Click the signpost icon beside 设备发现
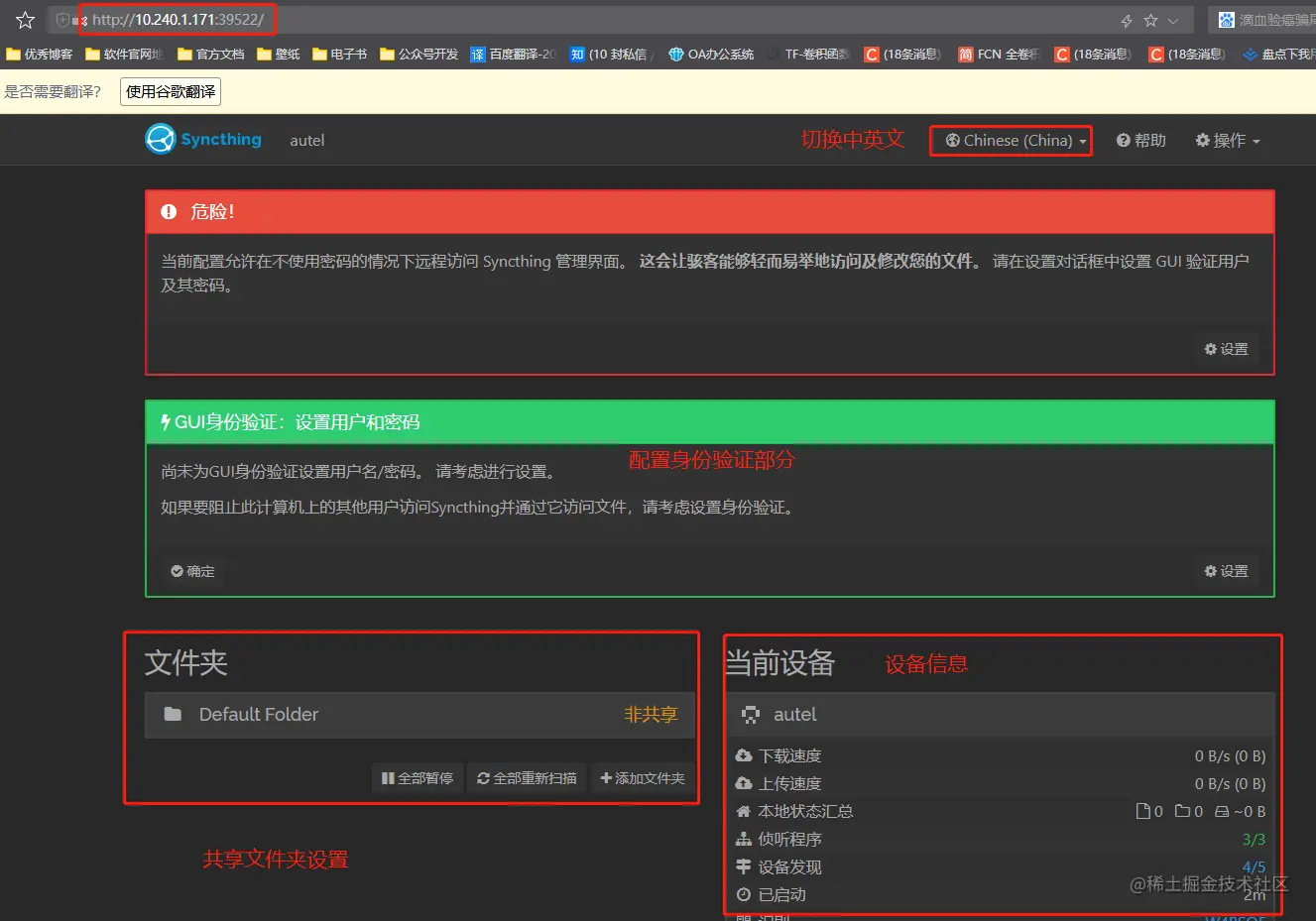Viewport: 1316px width, 921px height. click(x=744, y=867)
